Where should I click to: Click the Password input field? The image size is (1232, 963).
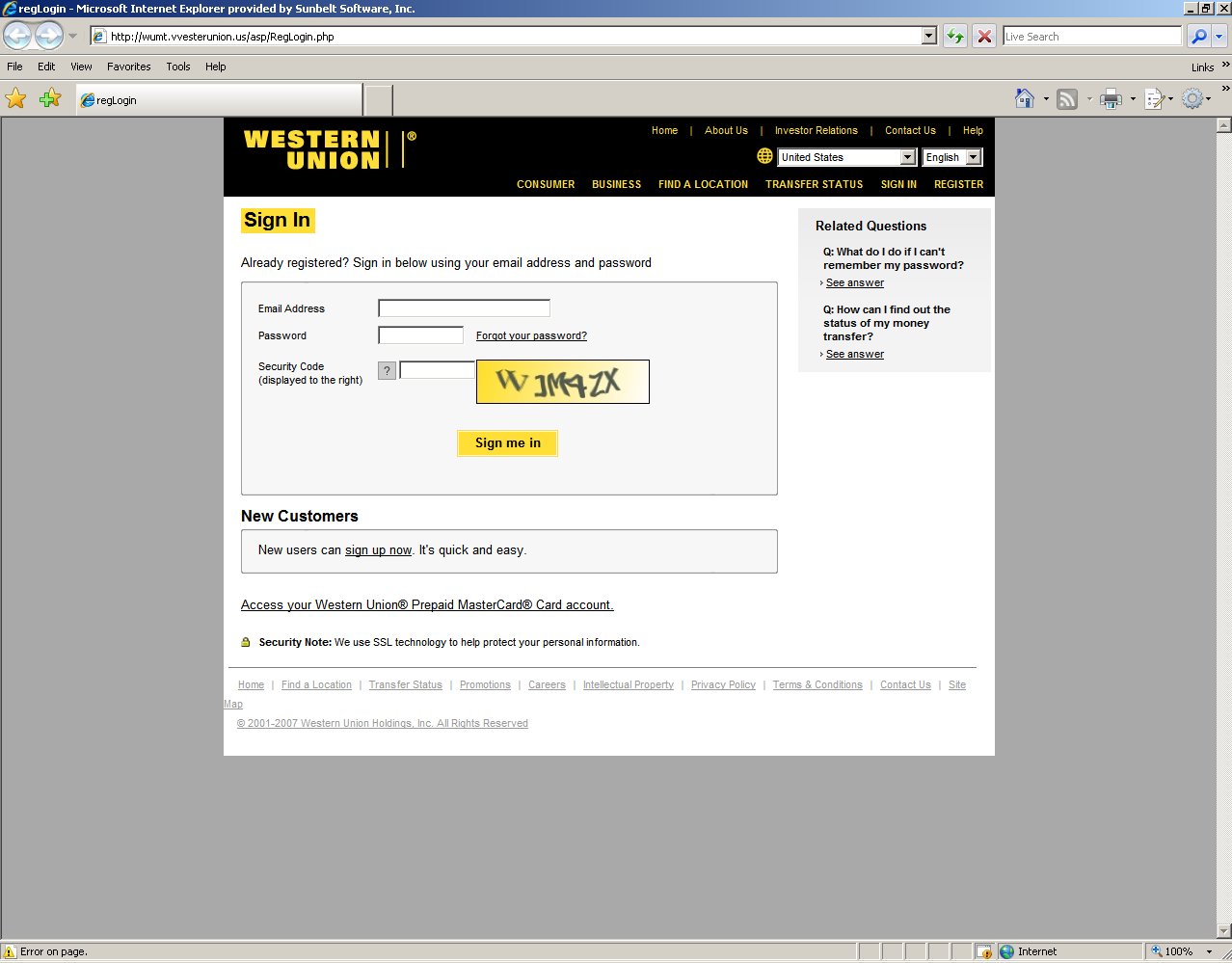click(x=420, y=335)
